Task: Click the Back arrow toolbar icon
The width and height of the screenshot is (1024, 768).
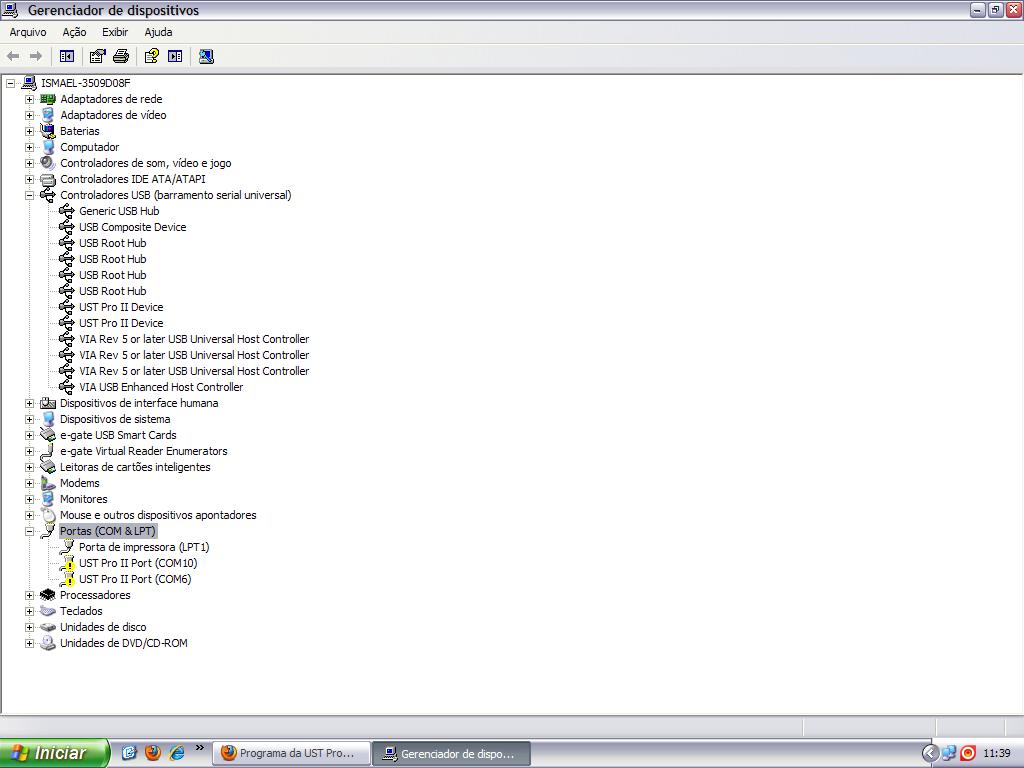Action: [13, 56]
